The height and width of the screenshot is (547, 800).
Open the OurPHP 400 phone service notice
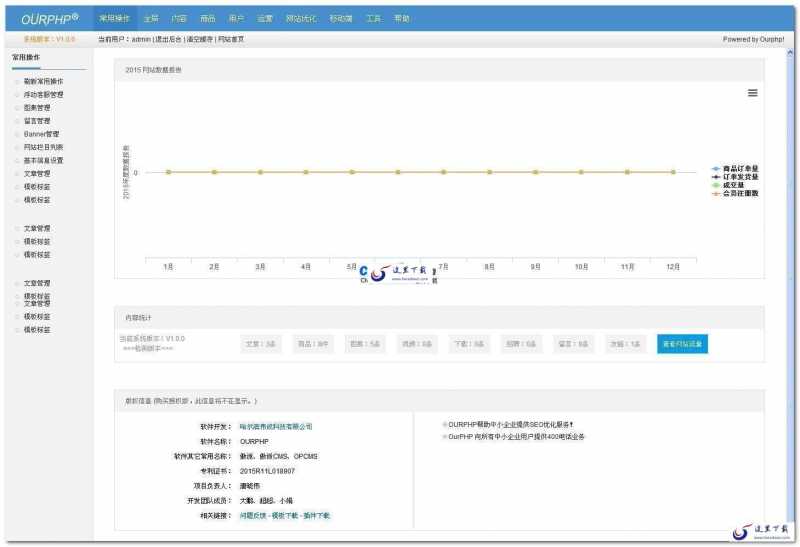516,437
